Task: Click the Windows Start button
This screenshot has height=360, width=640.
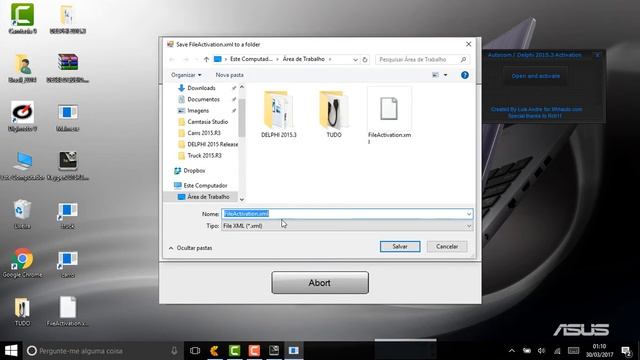Action: (x=11, y=351)
